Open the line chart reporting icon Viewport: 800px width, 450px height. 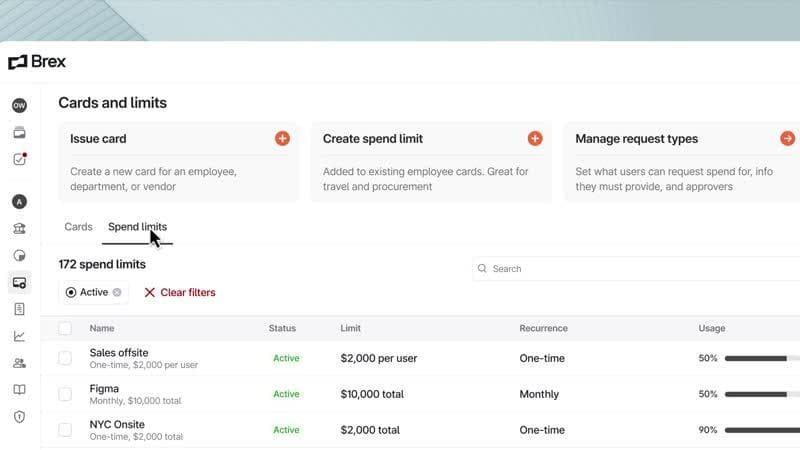[x=19, y=336]
